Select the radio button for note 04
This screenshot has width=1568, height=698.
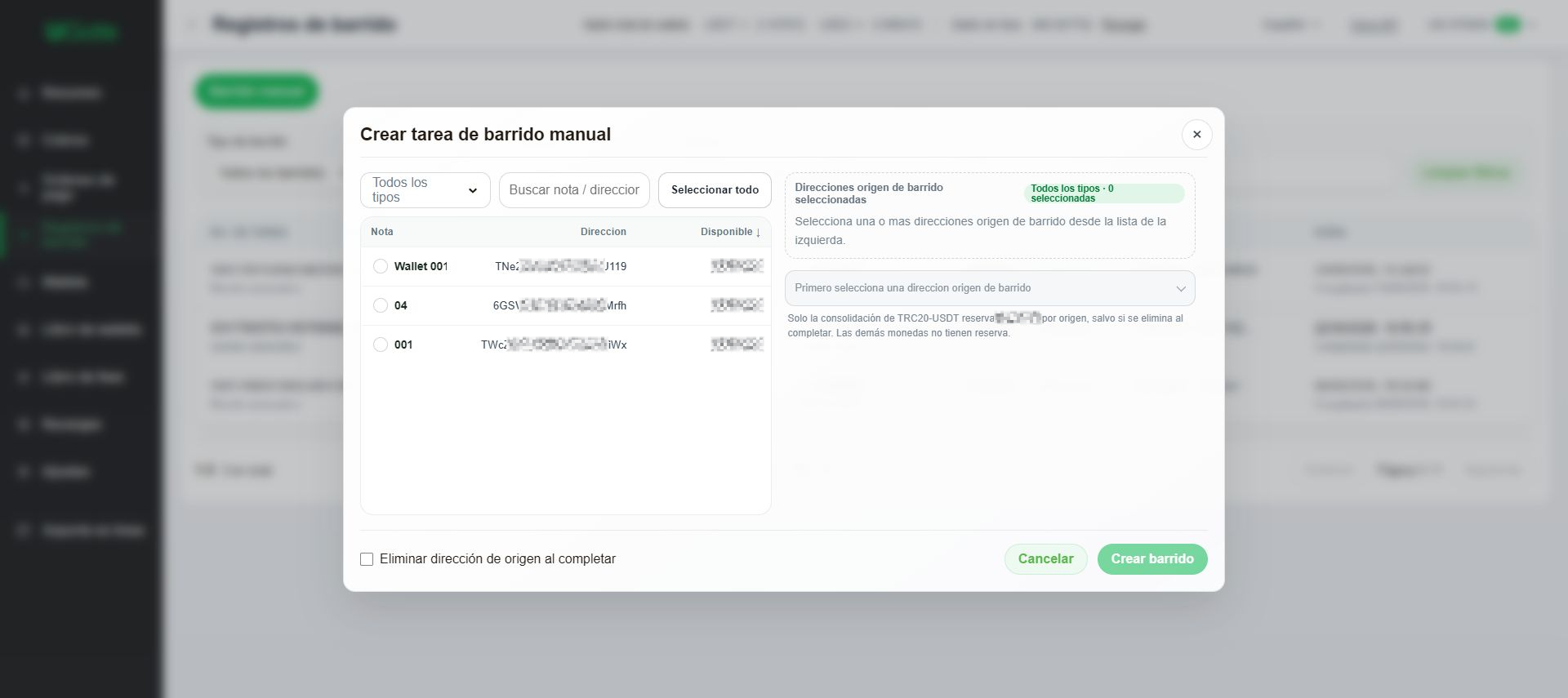(x=381, y=305)
